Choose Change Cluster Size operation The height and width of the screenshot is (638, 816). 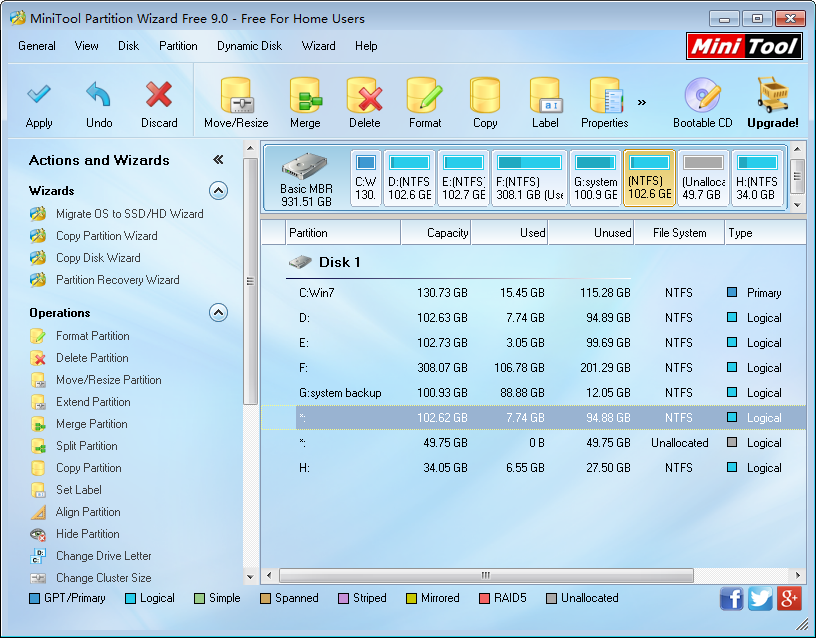(104, 578)
